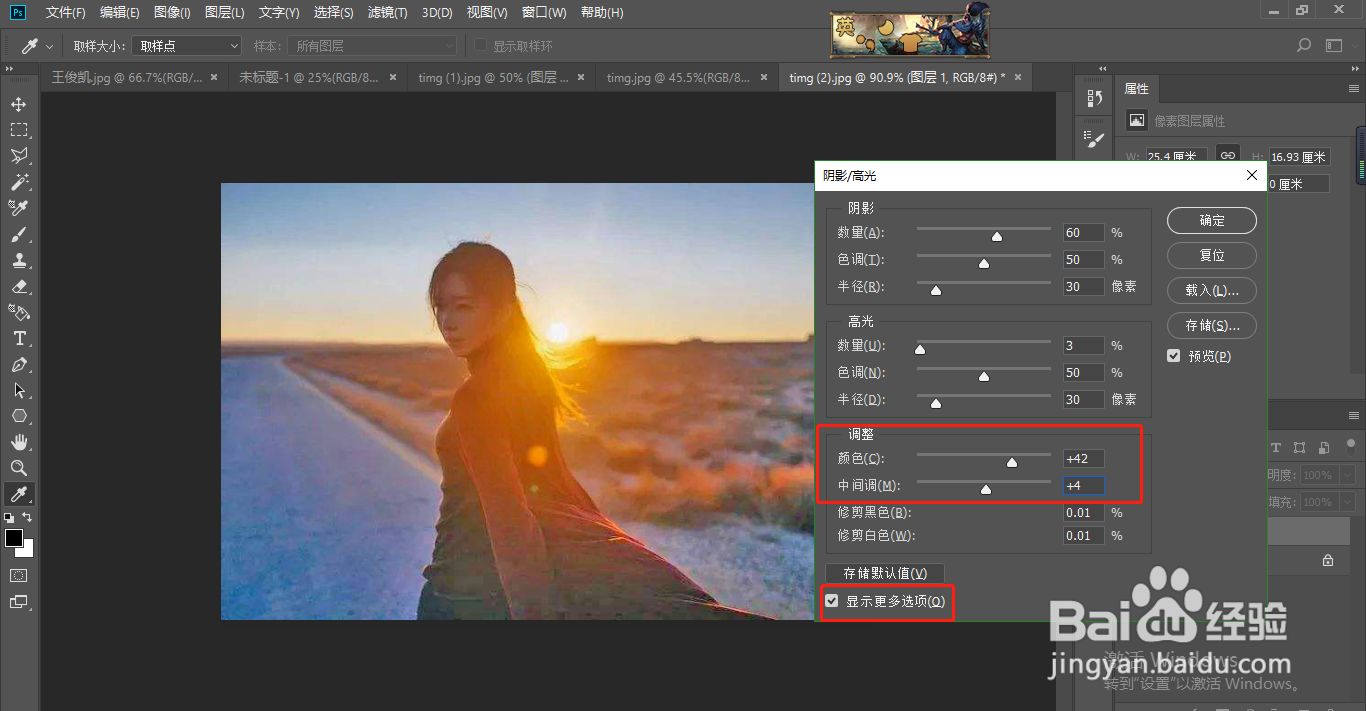Toggle the 预览 preview checkbox

click(1174, 356)
